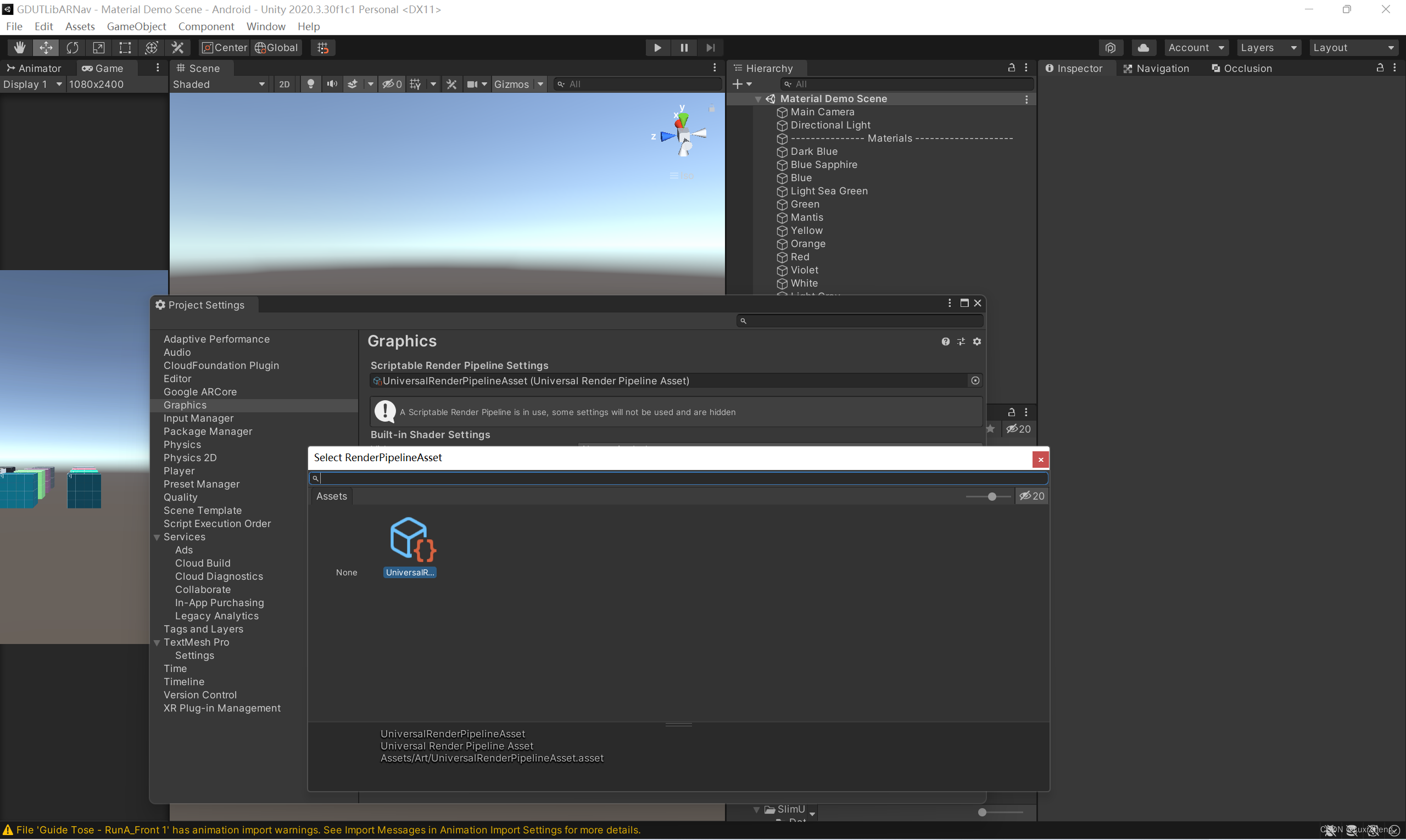Viewport: 1406px width, 840px height.
Task: Collapse the Services section in Project Settings
Action: 157,537
